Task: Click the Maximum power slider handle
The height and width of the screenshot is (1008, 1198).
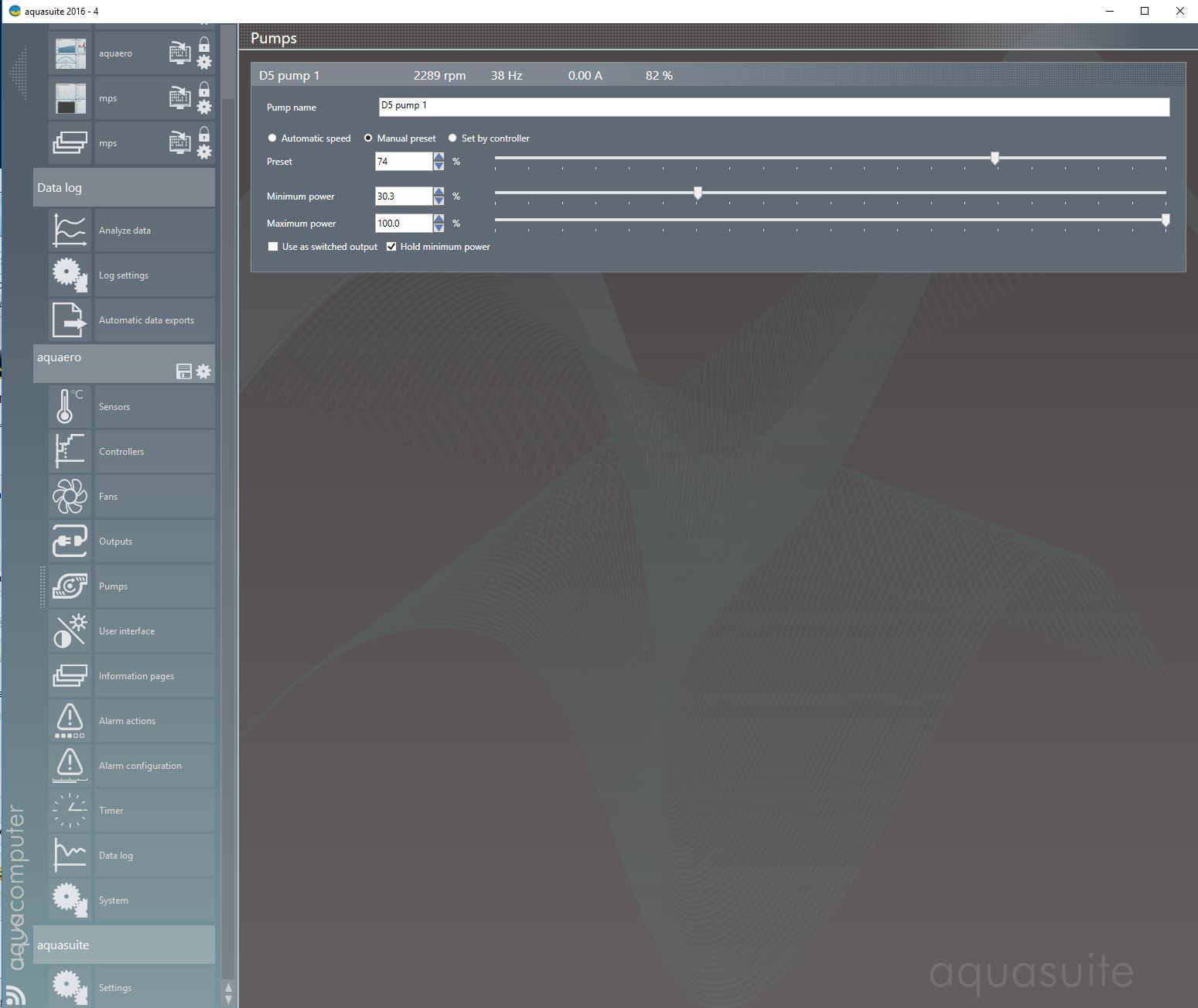Action: pyautogui.click(x=1166, y=220)
